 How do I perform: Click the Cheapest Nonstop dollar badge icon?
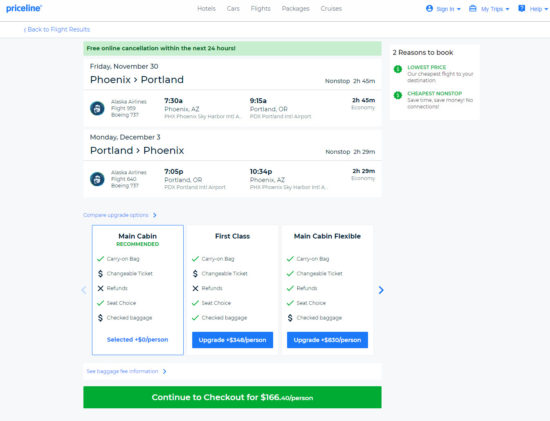[397, 95]
